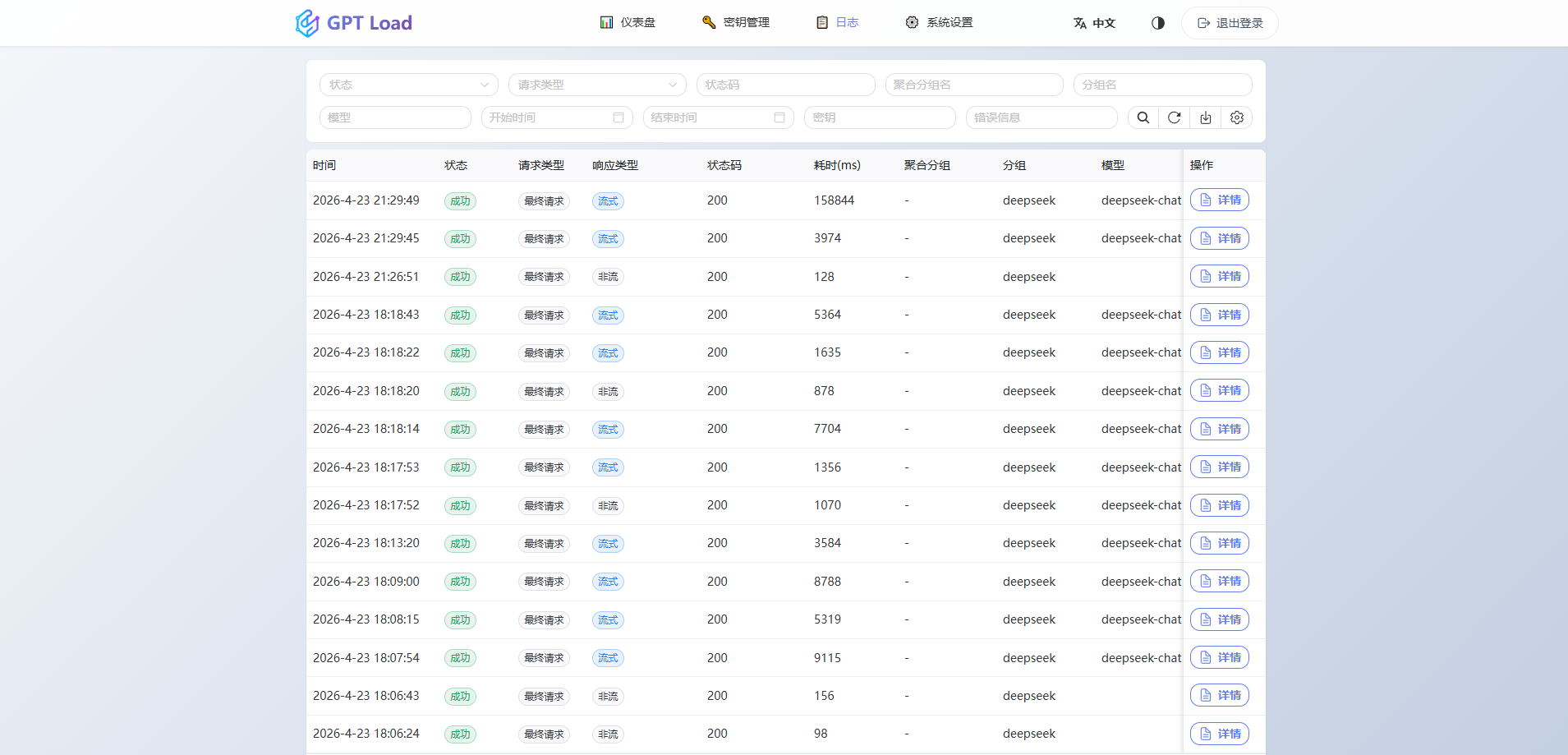1568x755 pixels.
Task: Click the 模型 filter input field
Action: tap(395, 117)
